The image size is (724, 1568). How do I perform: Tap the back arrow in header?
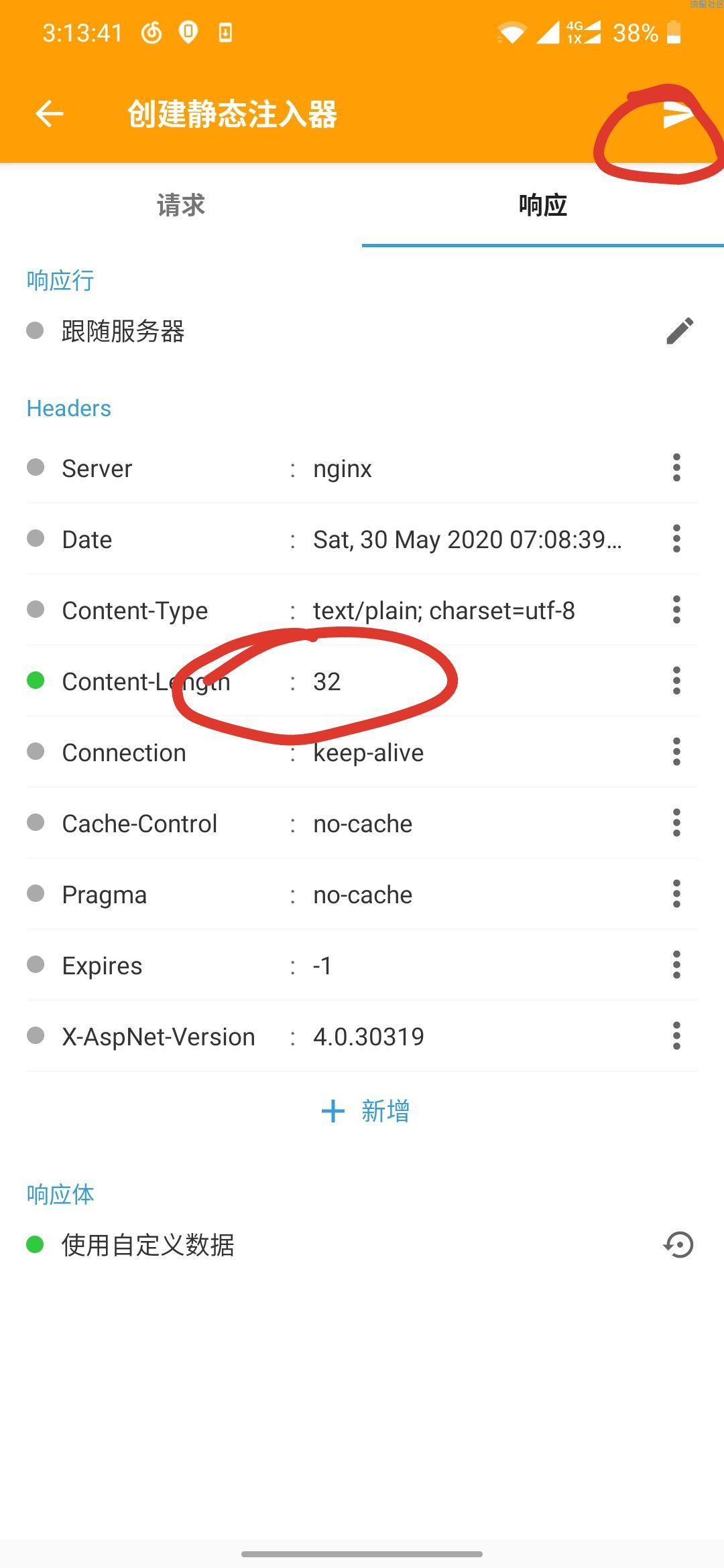(x=50, y=114)
